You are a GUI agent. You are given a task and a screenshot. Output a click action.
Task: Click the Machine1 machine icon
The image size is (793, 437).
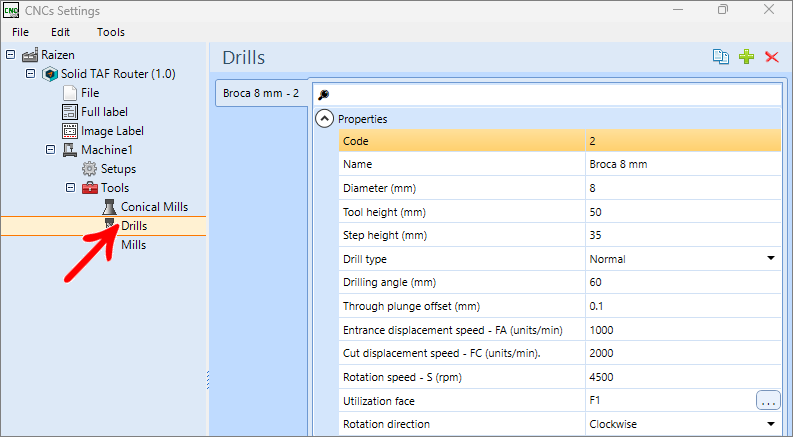[x=69, y=150]
